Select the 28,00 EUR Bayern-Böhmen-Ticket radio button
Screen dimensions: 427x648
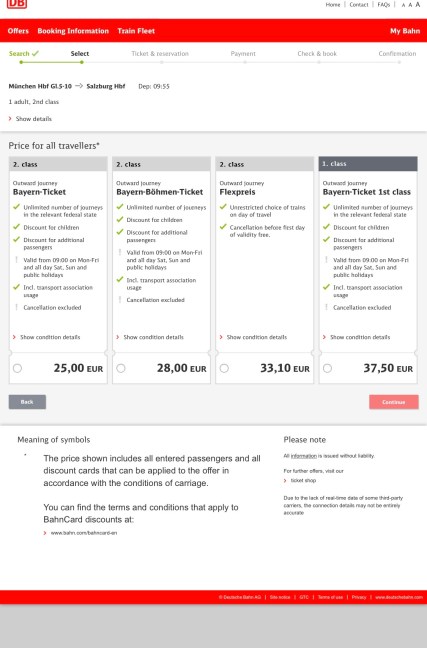click(x=121, y=368)
